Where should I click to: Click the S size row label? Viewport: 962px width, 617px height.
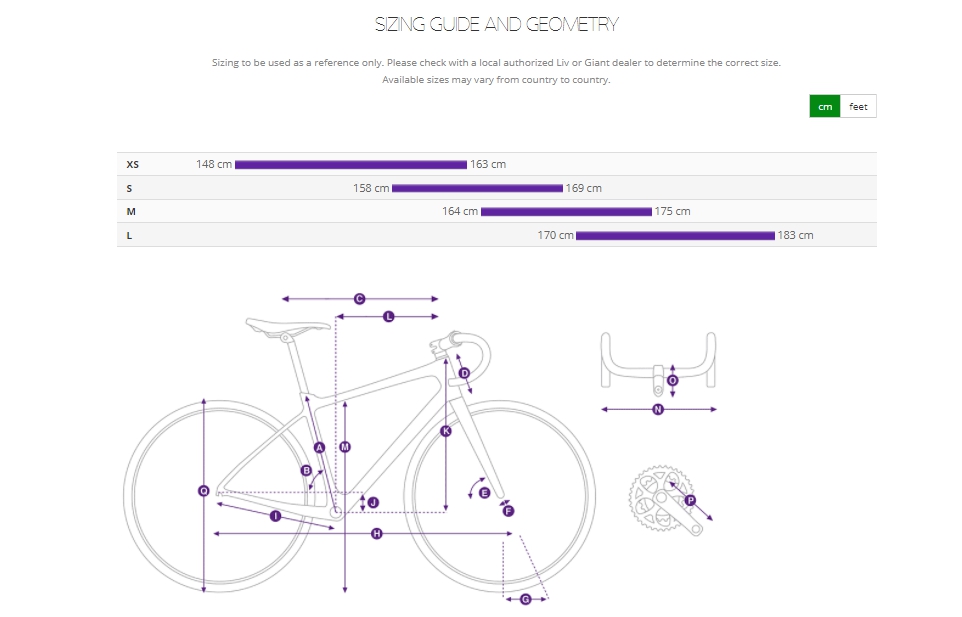click(130, 188)
